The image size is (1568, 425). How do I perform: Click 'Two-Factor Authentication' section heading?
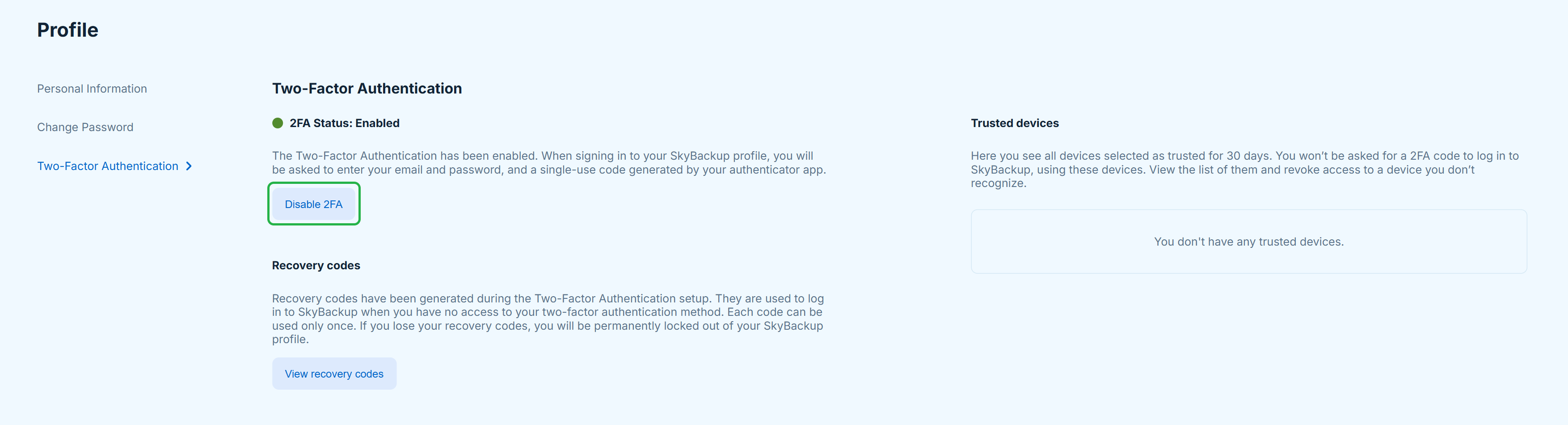point(367,89)
